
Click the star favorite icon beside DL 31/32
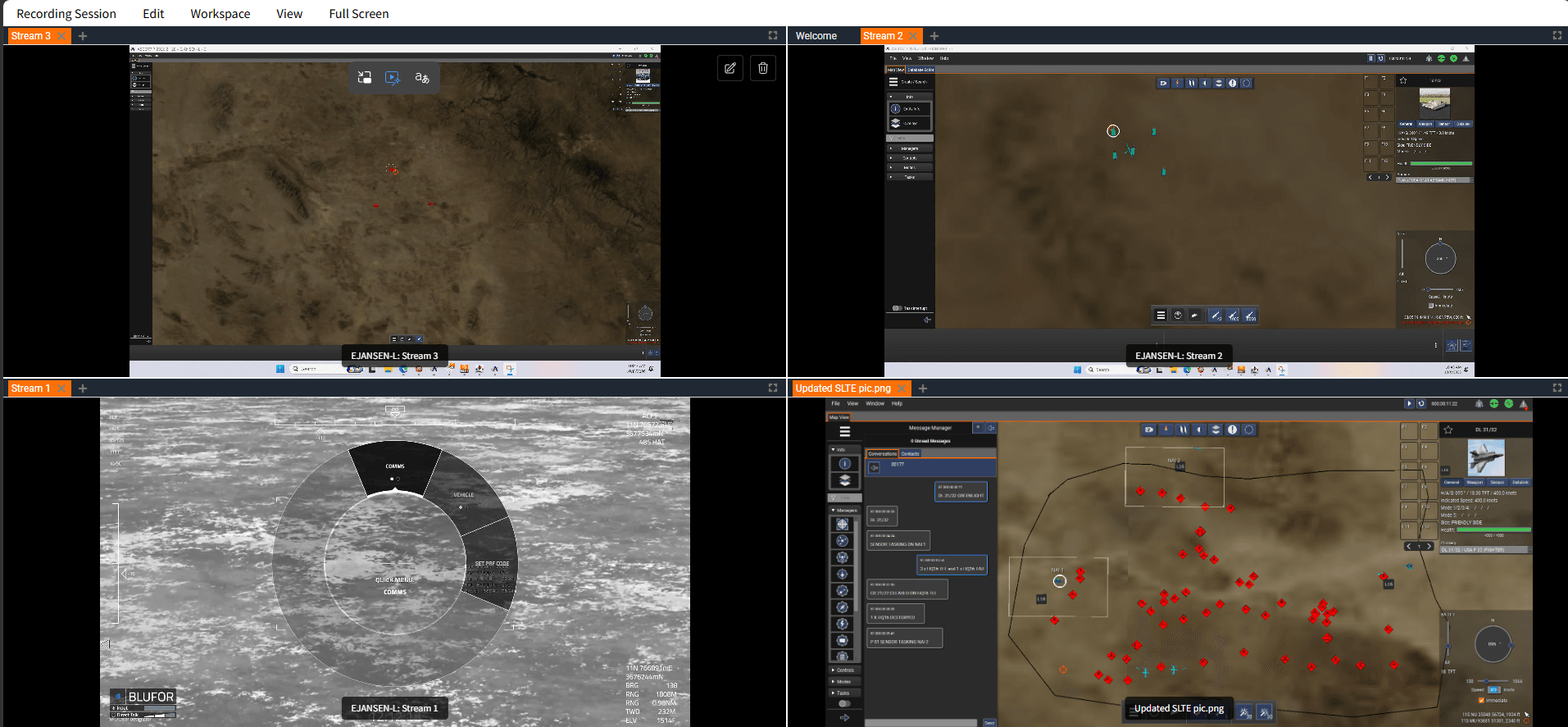(x=1448, y=429)
